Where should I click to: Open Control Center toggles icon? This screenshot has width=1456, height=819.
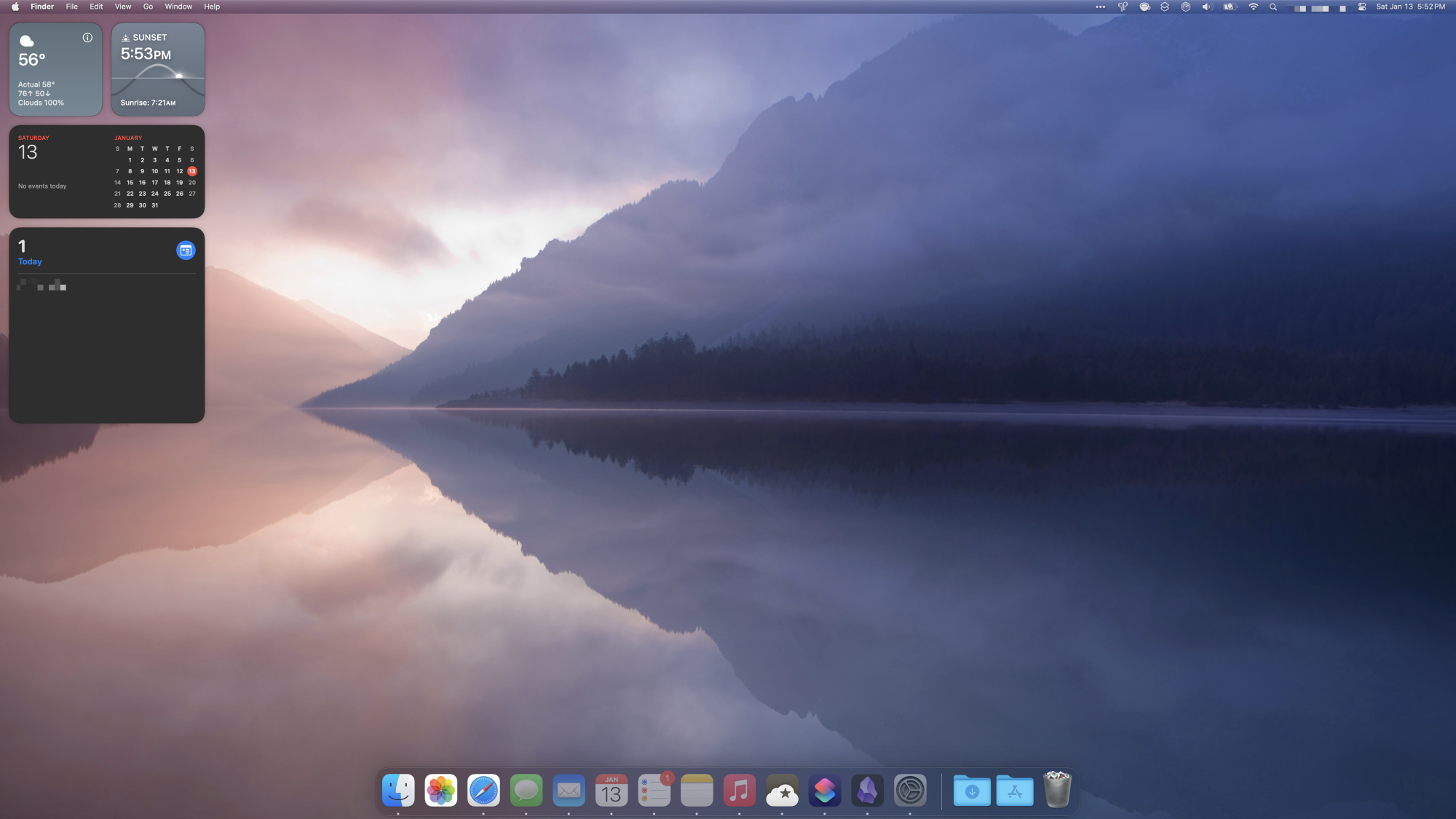coord(1361,7)
